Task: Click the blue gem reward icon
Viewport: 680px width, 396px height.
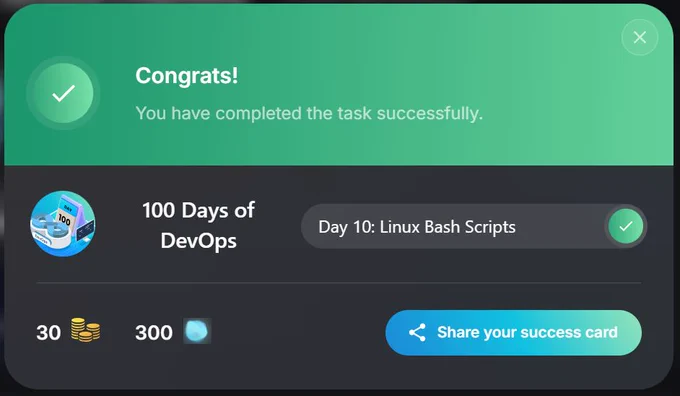Action: [197, 331]
